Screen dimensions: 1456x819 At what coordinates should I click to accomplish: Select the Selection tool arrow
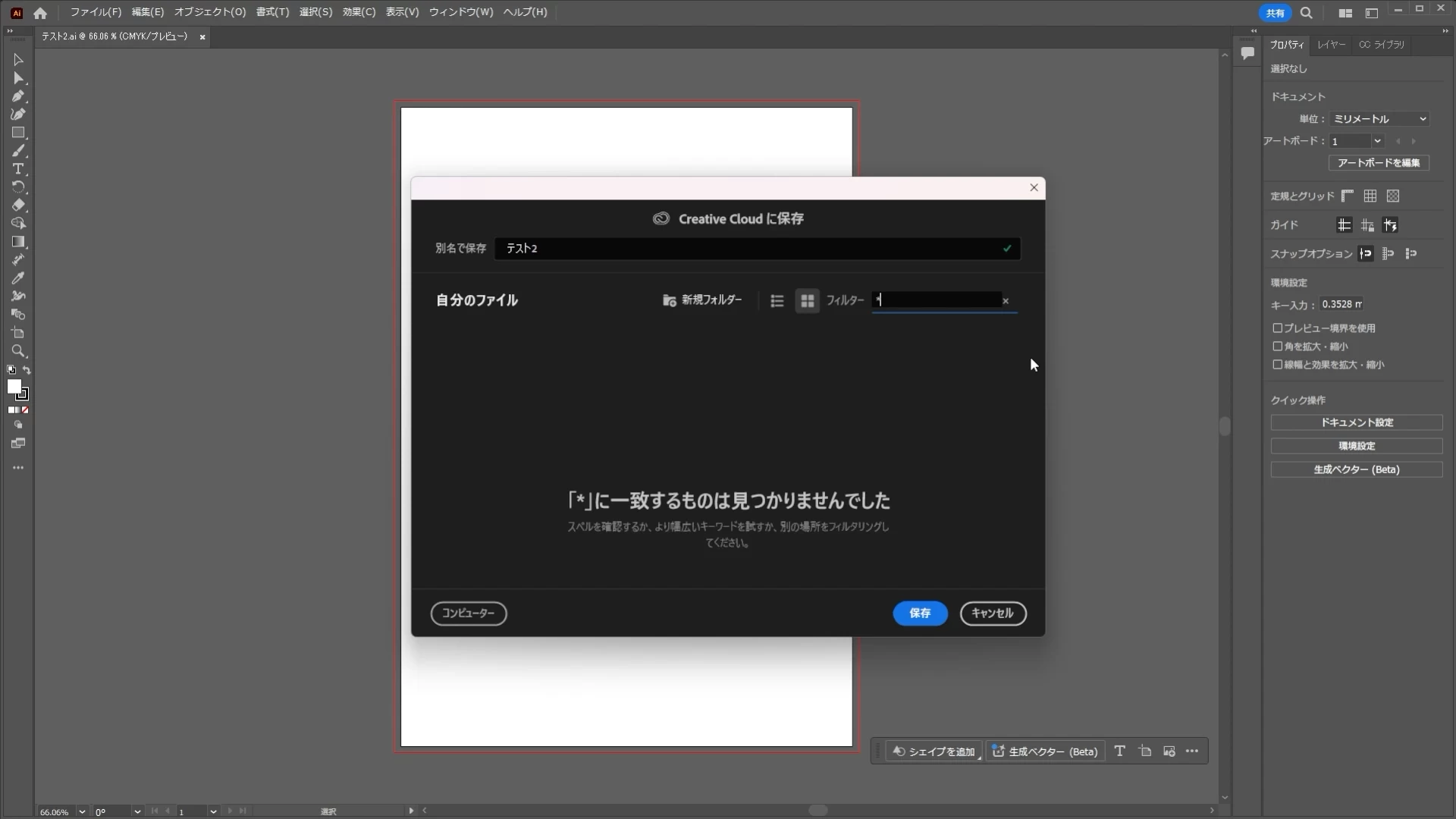(x=18, y=60)
